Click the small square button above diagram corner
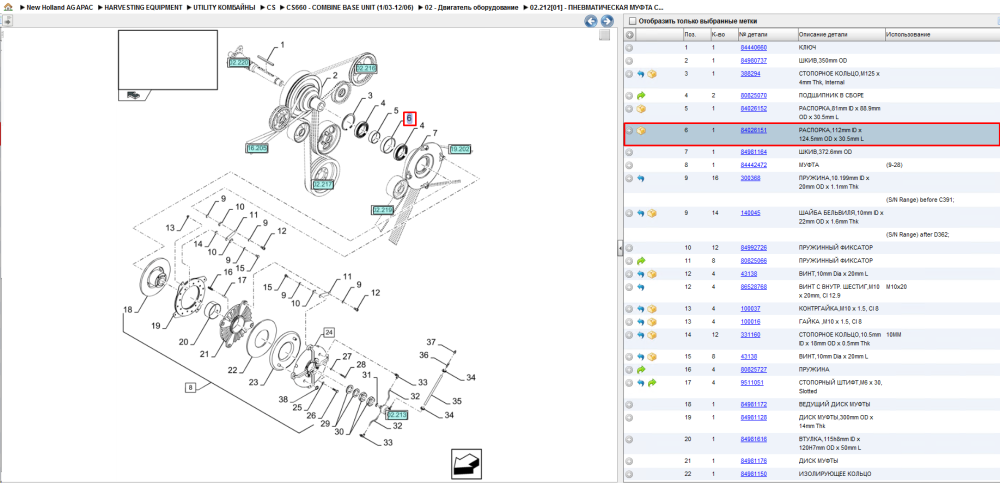1000x483 pixels. point(604,35)
